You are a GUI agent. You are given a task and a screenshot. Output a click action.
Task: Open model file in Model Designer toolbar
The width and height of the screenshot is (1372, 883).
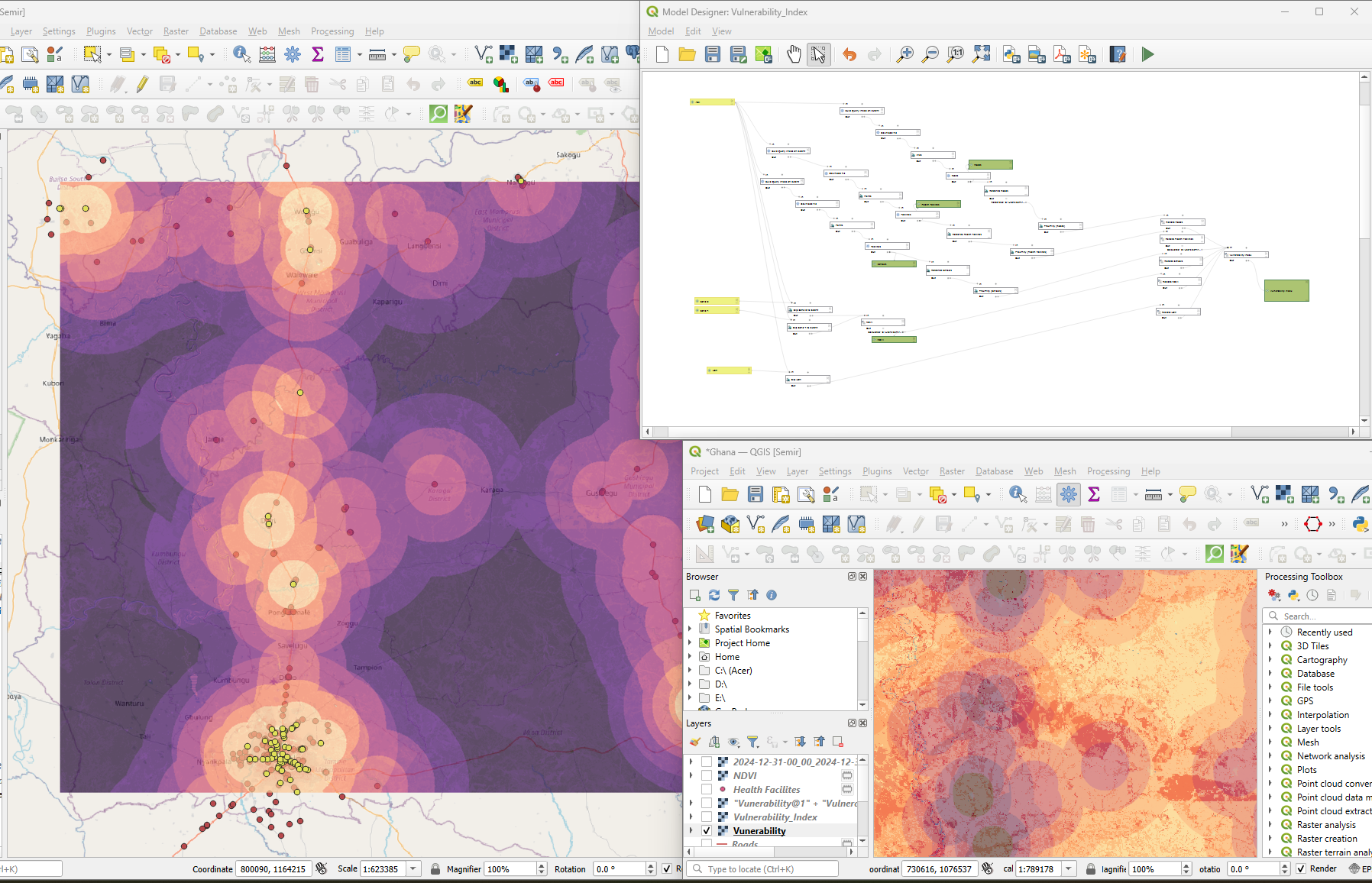point(688,54)
